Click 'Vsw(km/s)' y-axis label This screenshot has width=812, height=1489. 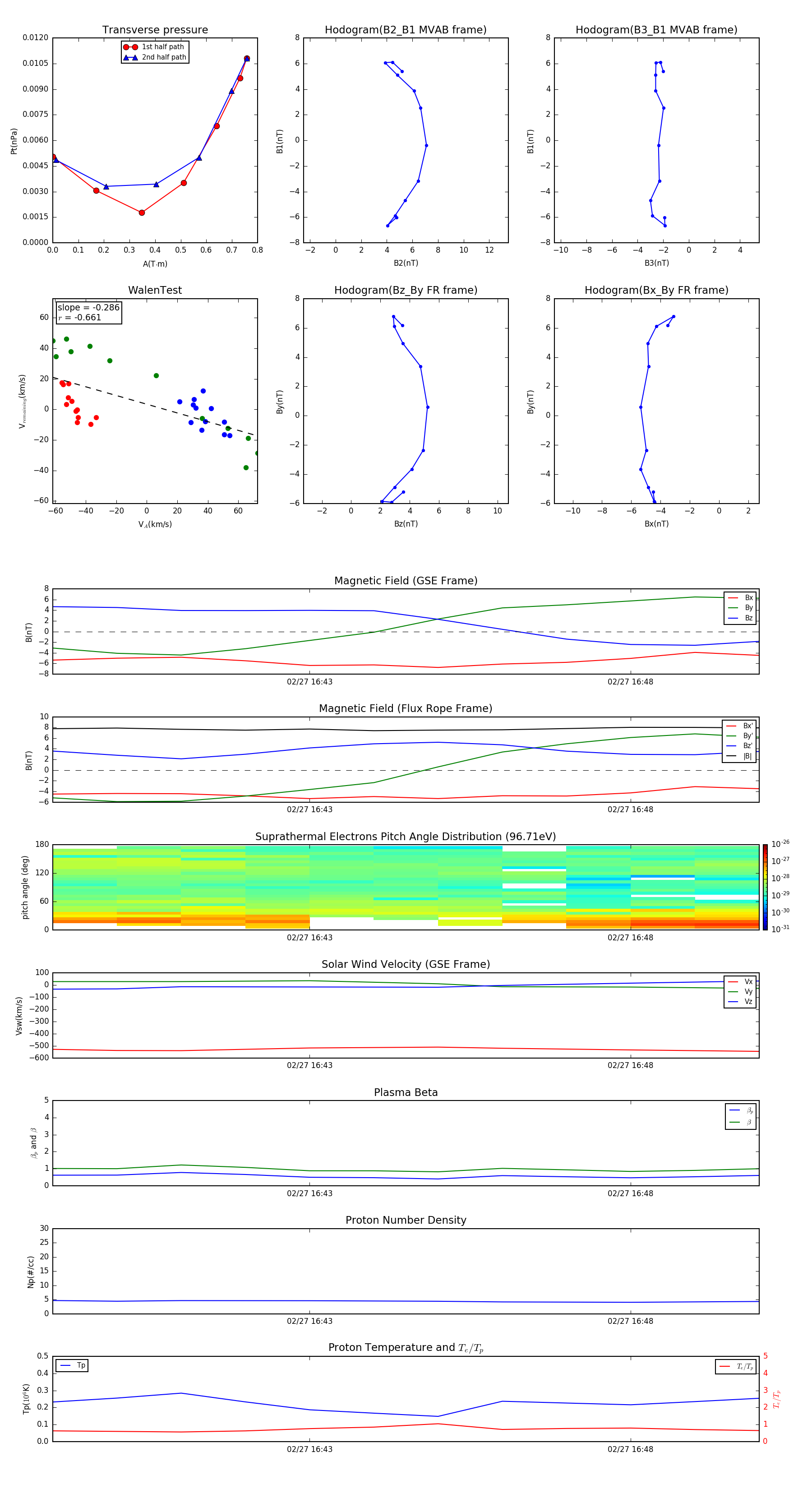19,1016
